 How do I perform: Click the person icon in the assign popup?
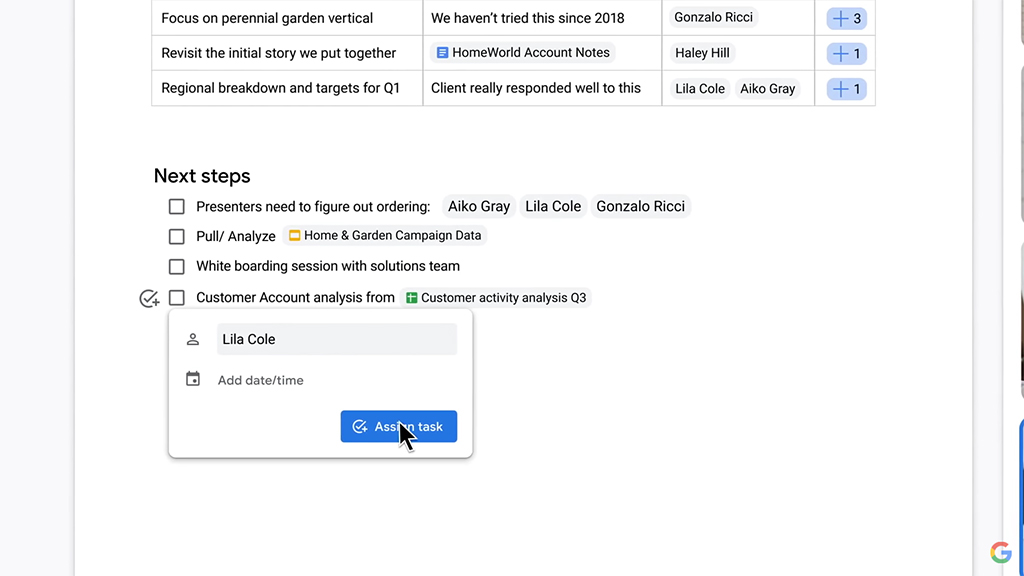[x=193, y=339]
